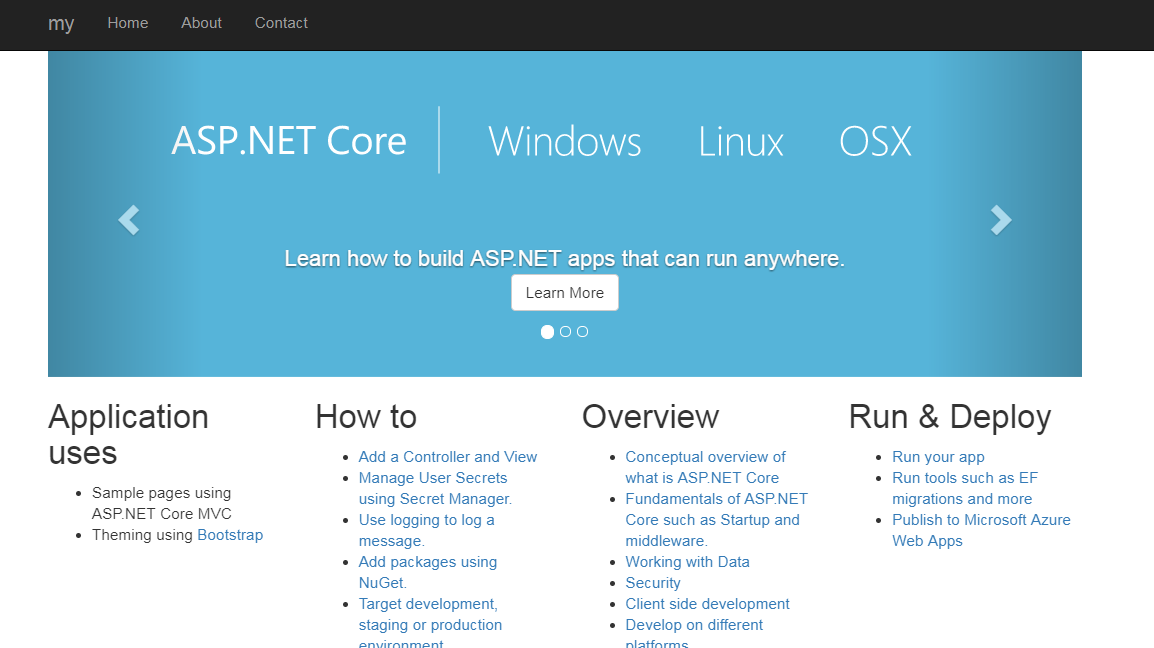Click the 'Linux' text in banner

coord(741,141)
